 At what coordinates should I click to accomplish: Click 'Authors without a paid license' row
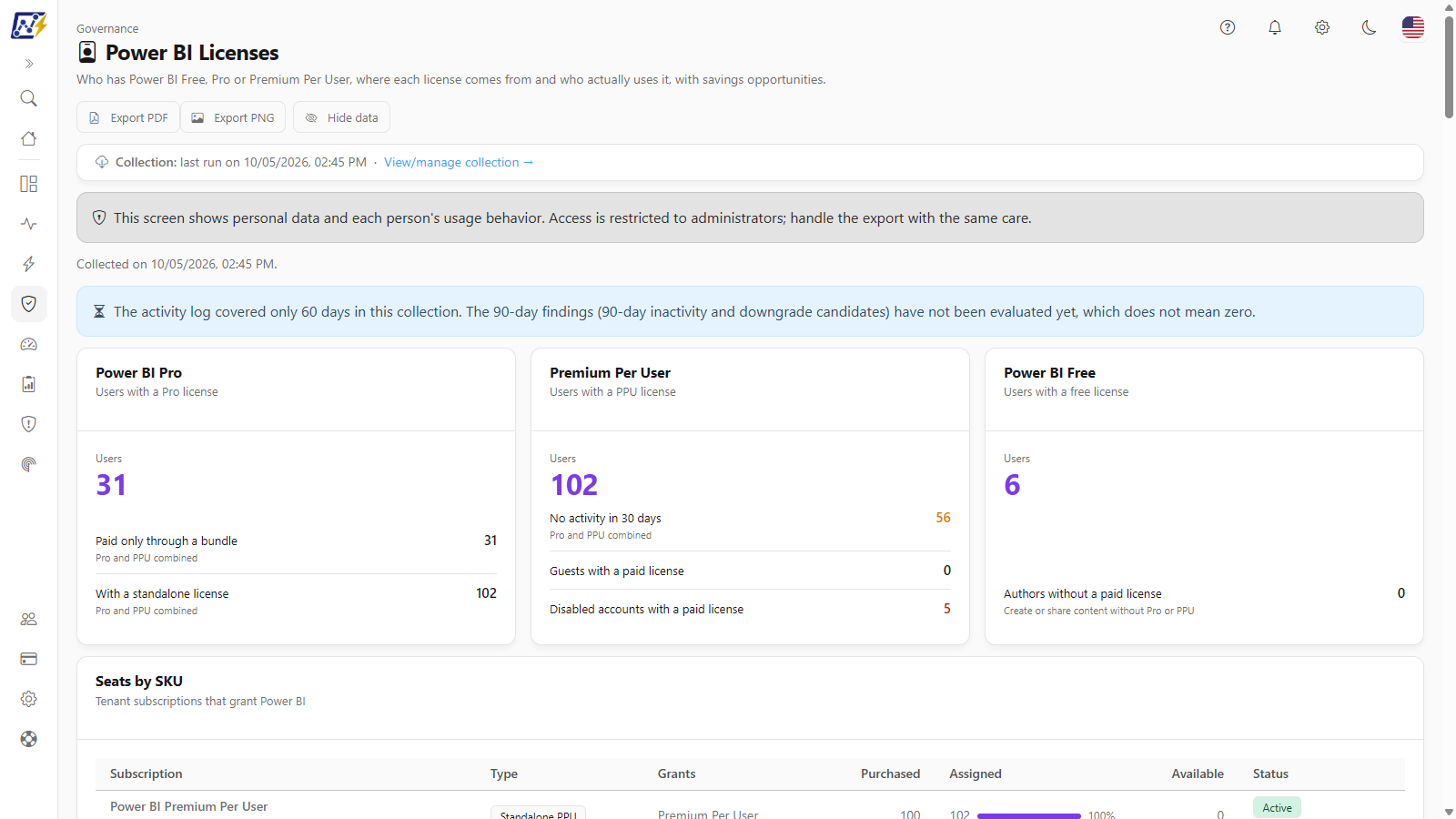click(1204, 602)
